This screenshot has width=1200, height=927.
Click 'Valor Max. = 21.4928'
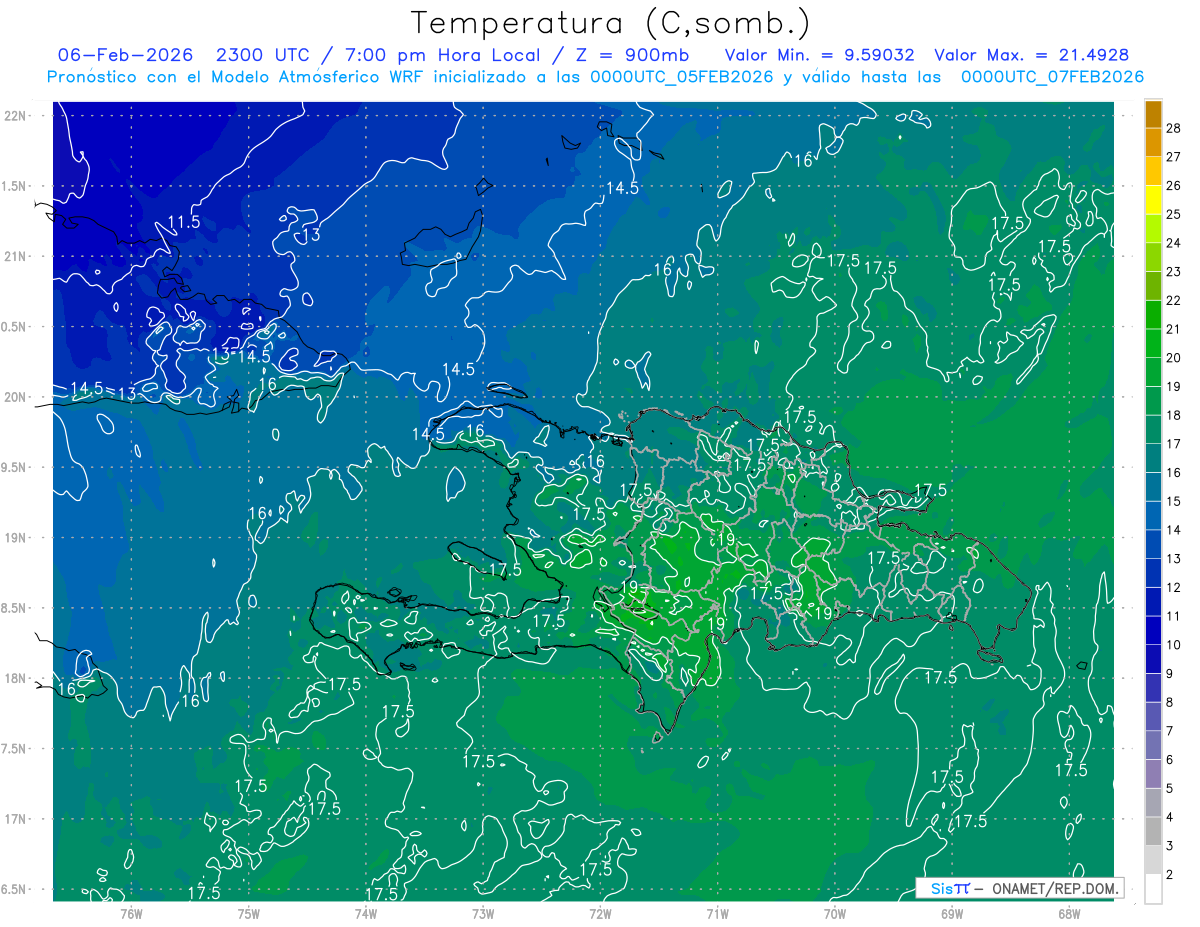click(x=1032, y=55)
